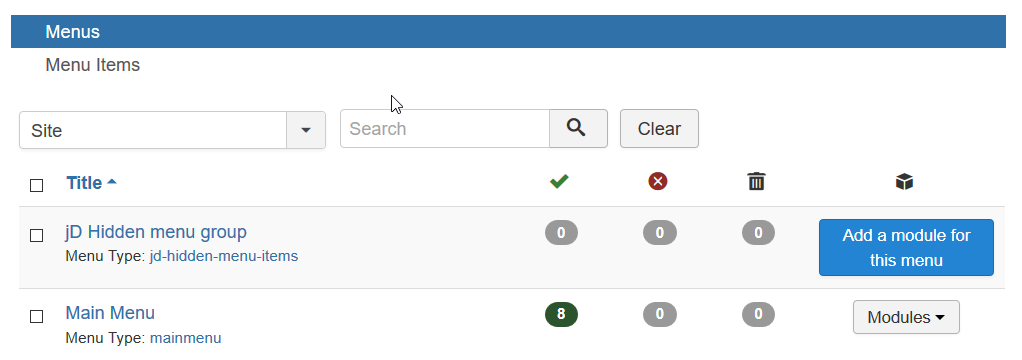This screenshot has width=1022, height=360.
Task: Click the trash can trashed column icon
Action: click(x=756, y=181)
